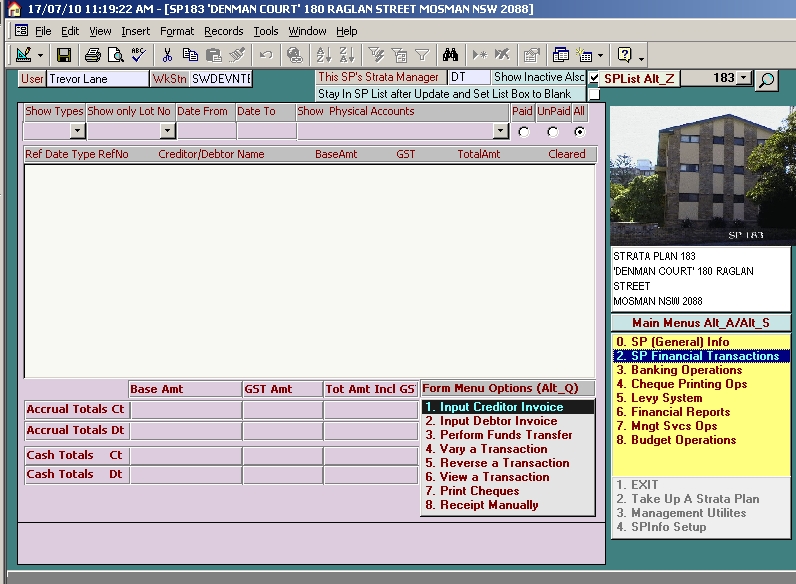This screenshot has width=796, height=584.
Task: Select the Paid radio button
Action: pos(523,131)
